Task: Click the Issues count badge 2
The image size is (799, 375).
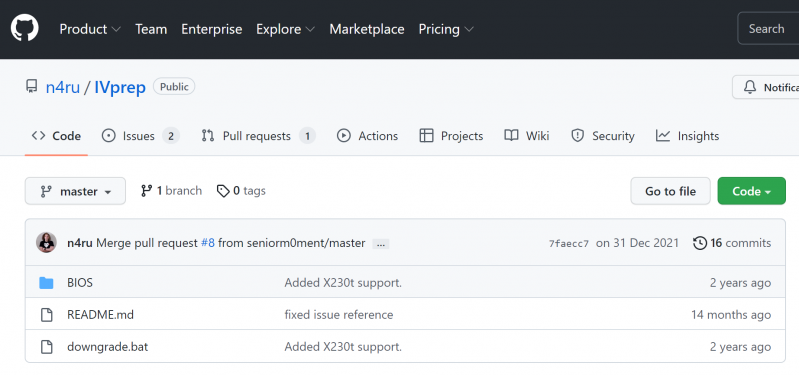Action: (171, 136)
